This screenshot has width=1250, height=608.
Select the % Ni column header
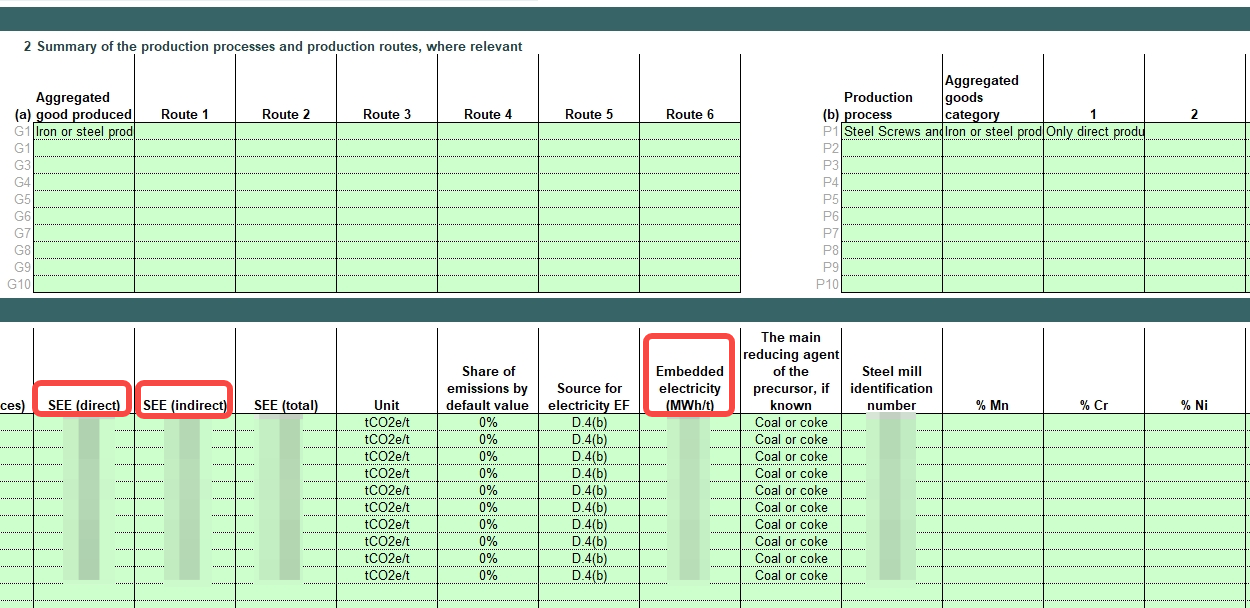[x=1195, y=405]
